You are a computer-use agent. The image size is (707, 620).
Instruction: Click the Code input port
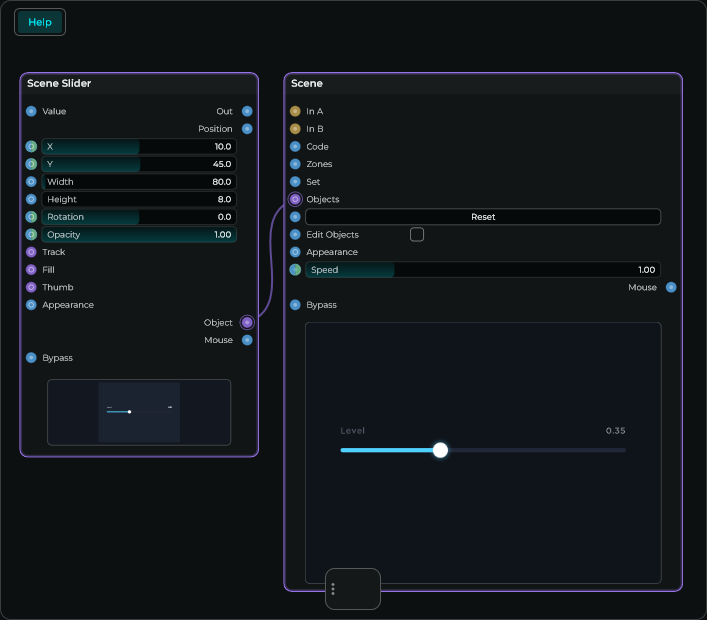(295, 147)
